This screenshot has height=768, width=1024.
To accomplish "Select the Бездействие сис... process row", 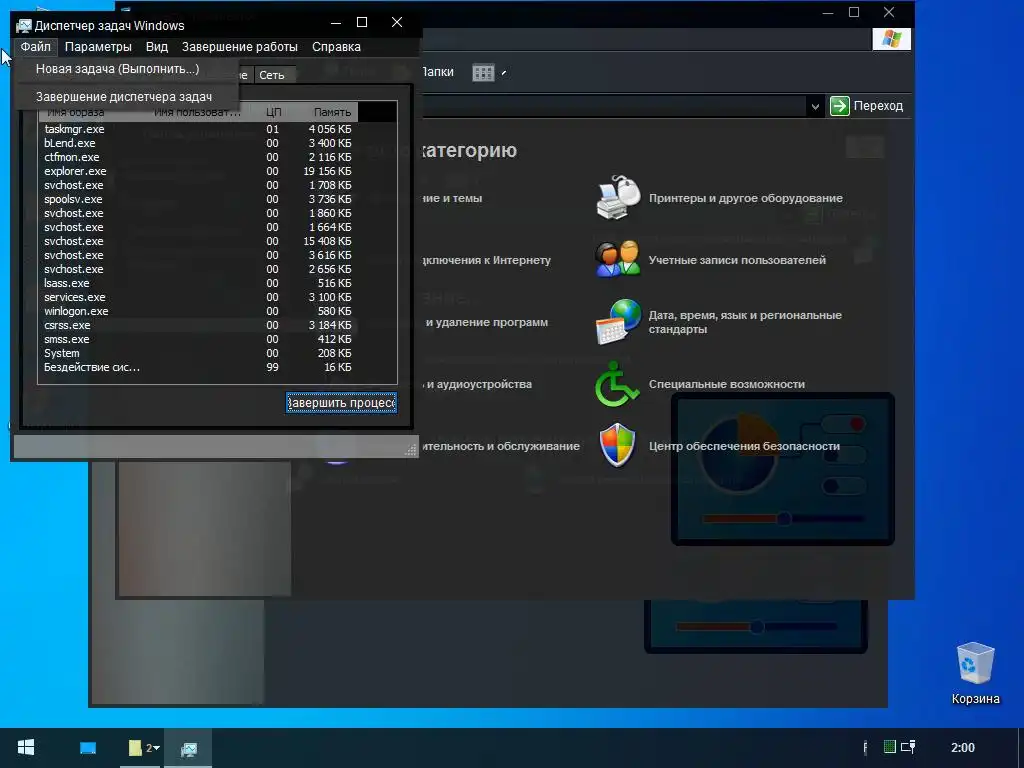I will [x=198, y=368].
